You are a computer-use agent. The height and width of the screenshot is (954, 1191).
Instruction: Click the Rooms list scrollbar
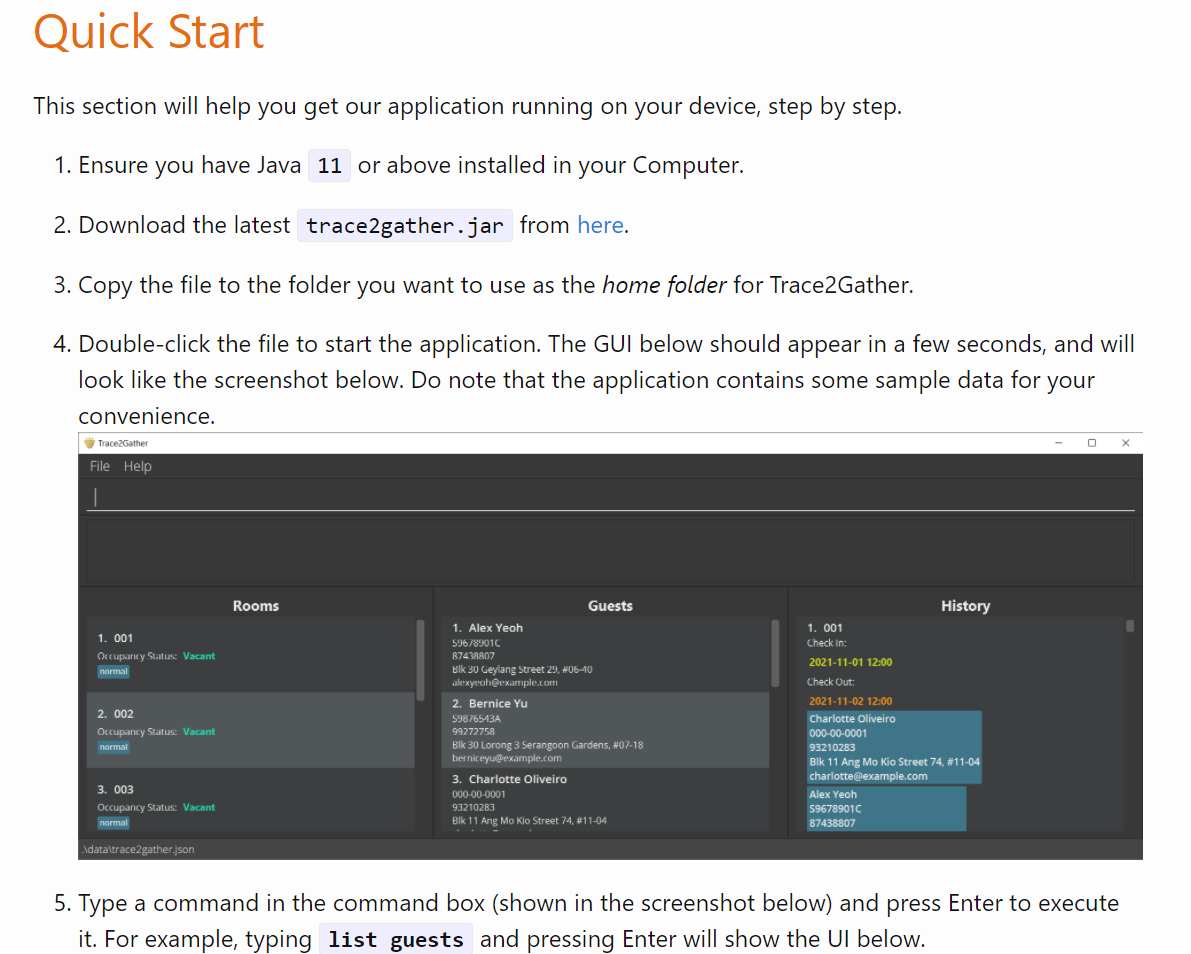[x=420, y=659]
